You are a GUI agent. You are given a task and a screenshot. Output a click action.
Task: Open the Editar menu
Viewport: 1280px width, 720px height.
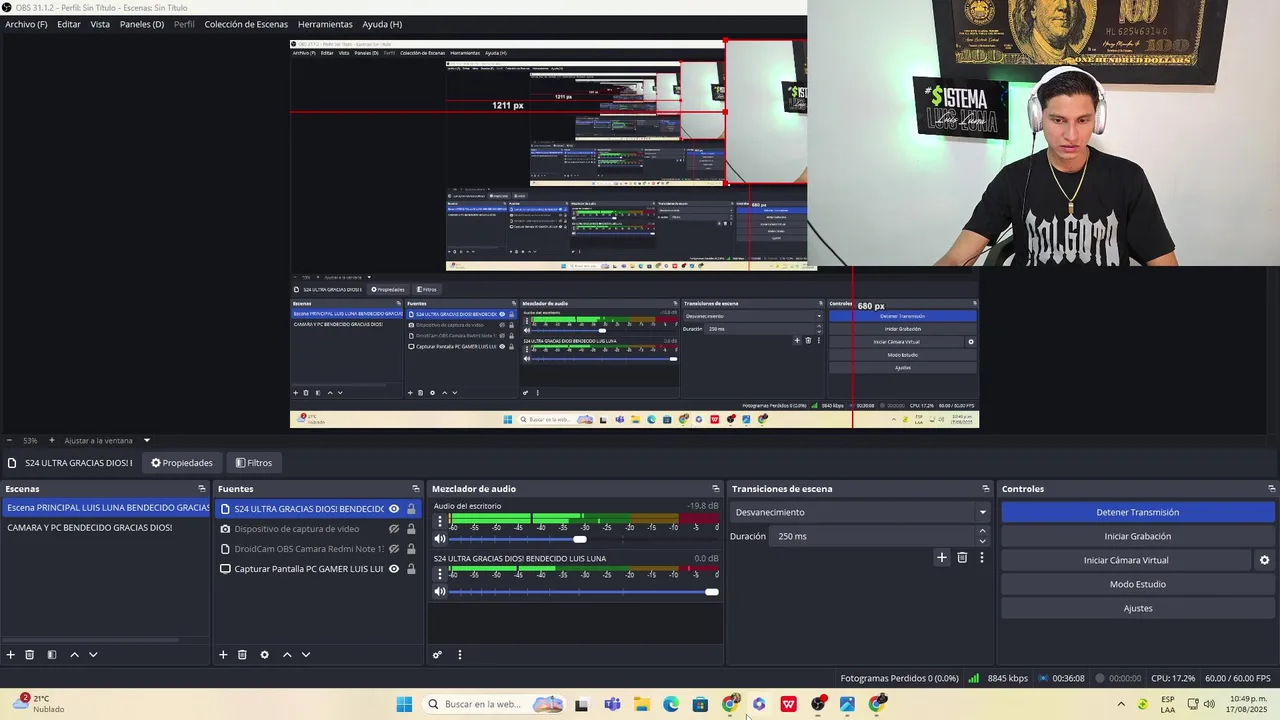[69, 24]
